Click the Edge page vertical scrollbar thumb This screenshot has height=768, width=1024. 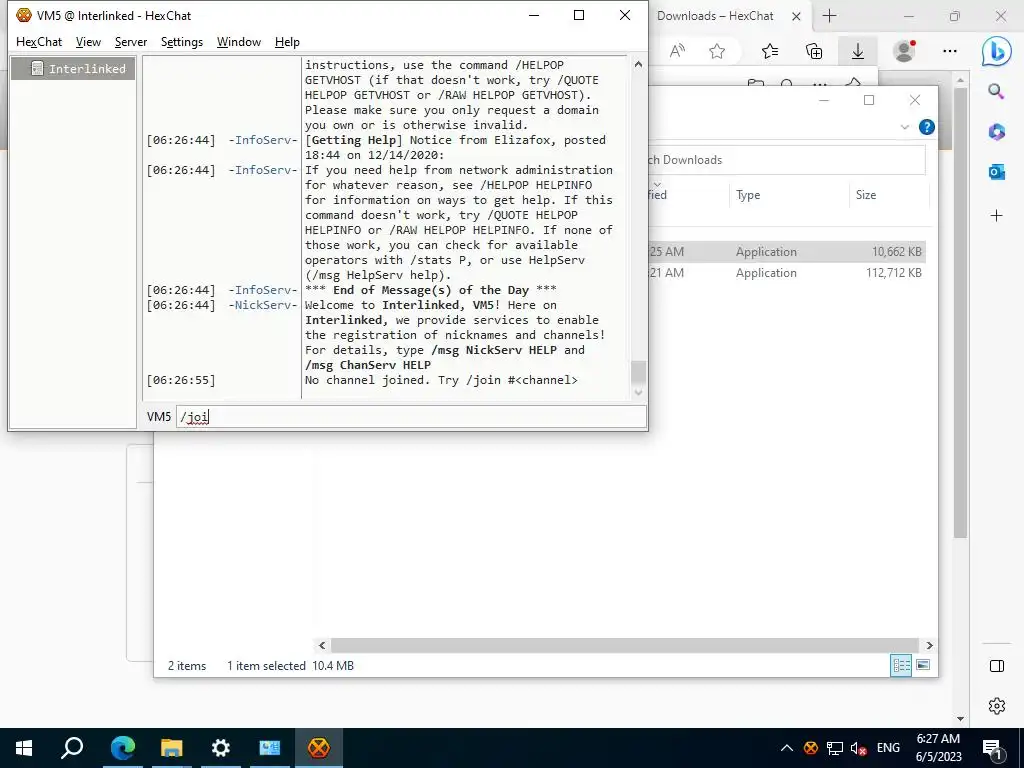[x=959, y=312]
